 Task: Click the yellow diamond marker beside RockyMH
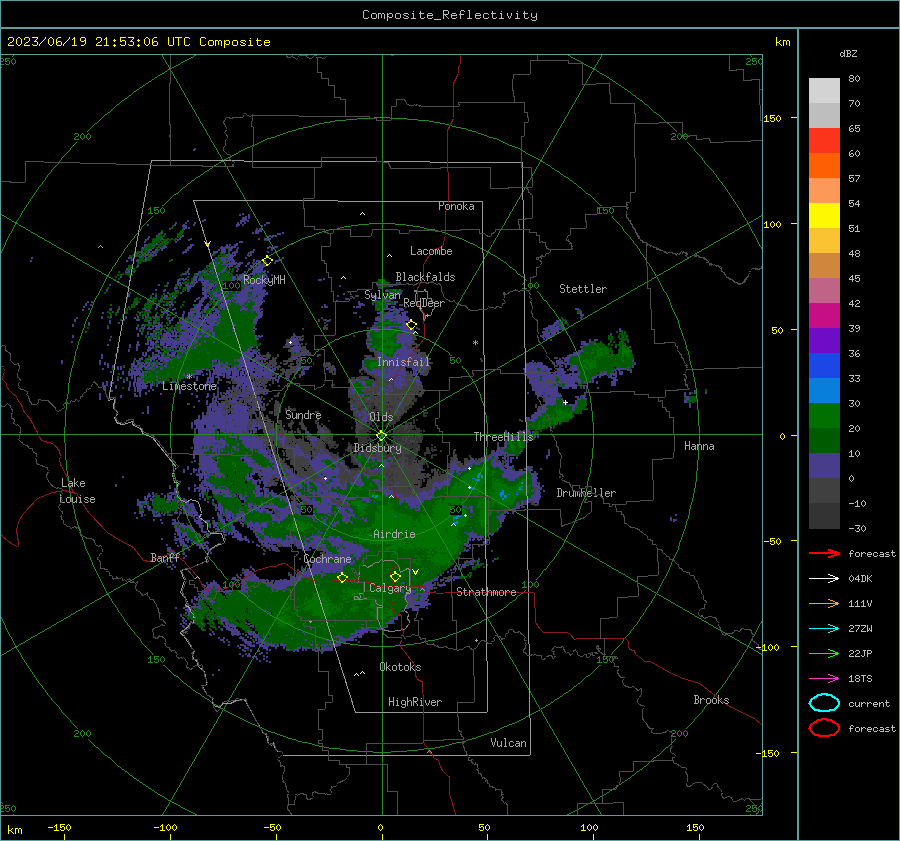point(267,261)
